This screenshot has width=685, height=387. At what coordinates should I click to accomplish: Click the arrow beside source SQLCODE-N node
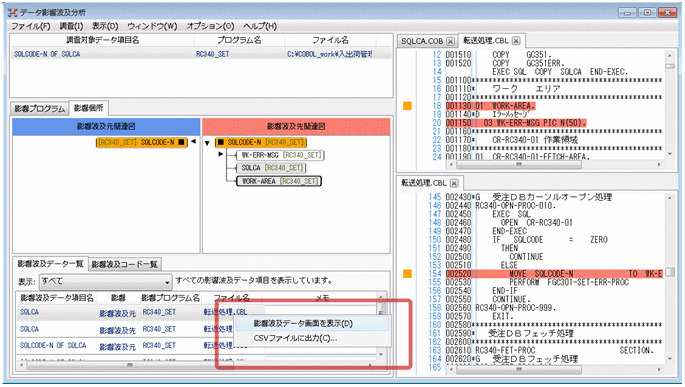193,142
